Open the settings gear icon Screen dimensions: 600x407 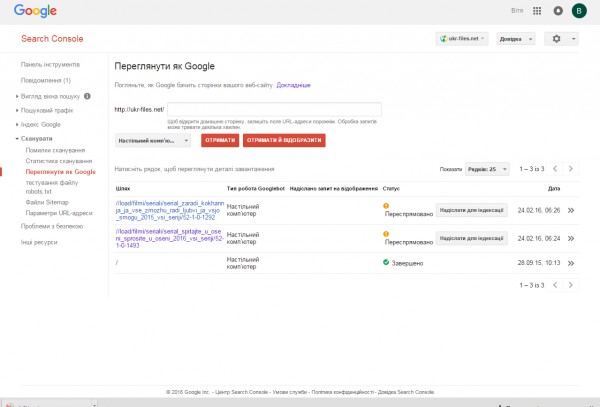coord(556,39)
